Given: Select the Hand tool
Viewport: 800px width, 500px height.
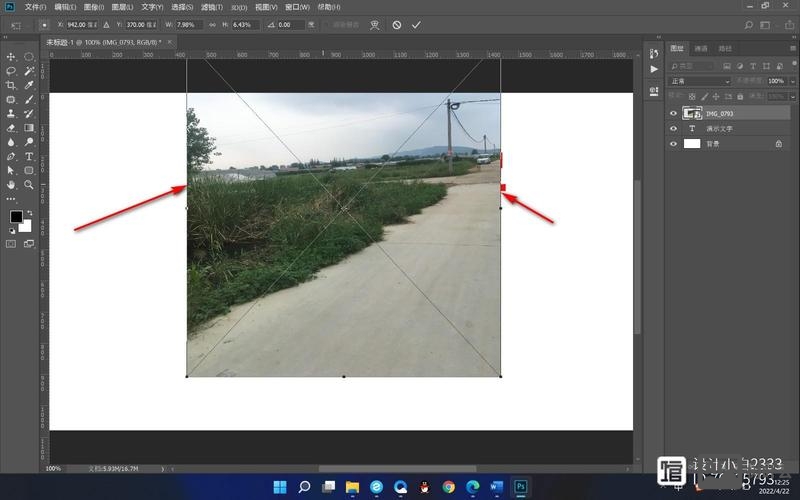Looking at the screenshot, I should (x=11, y=185).
